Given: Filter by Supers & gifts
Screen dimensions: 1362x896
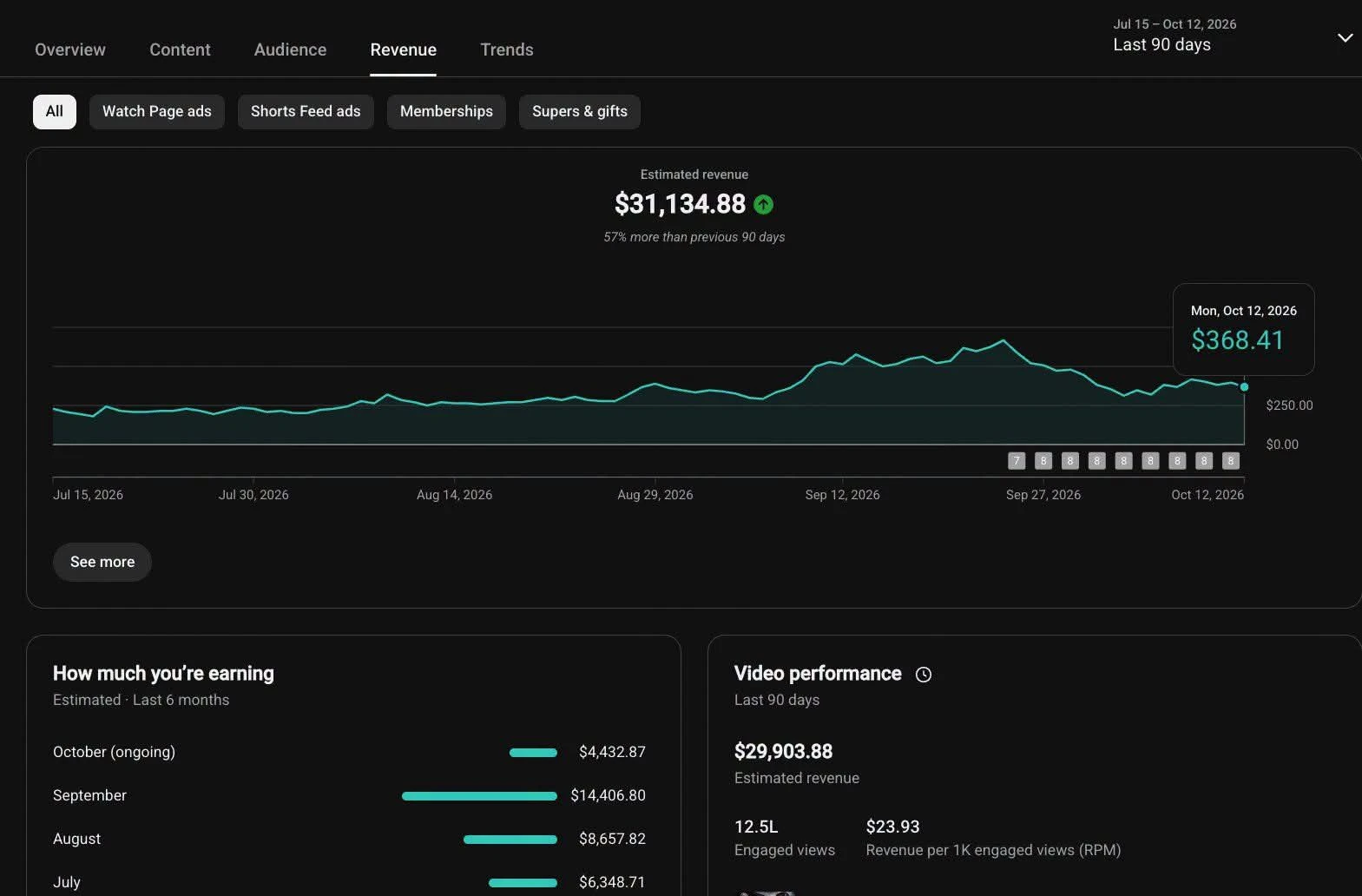Looking at the screenshot, I should point(580,111).
